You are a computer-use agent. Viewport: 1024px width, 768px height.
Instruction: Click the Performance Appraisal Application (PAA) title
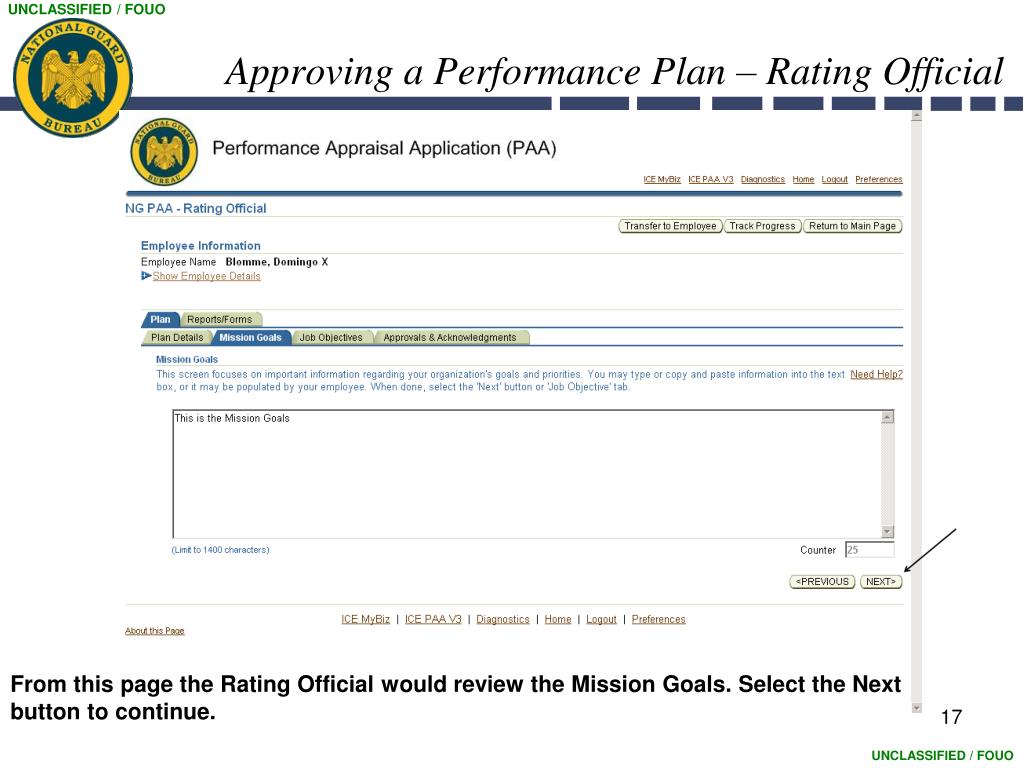(x=384, y=148)
